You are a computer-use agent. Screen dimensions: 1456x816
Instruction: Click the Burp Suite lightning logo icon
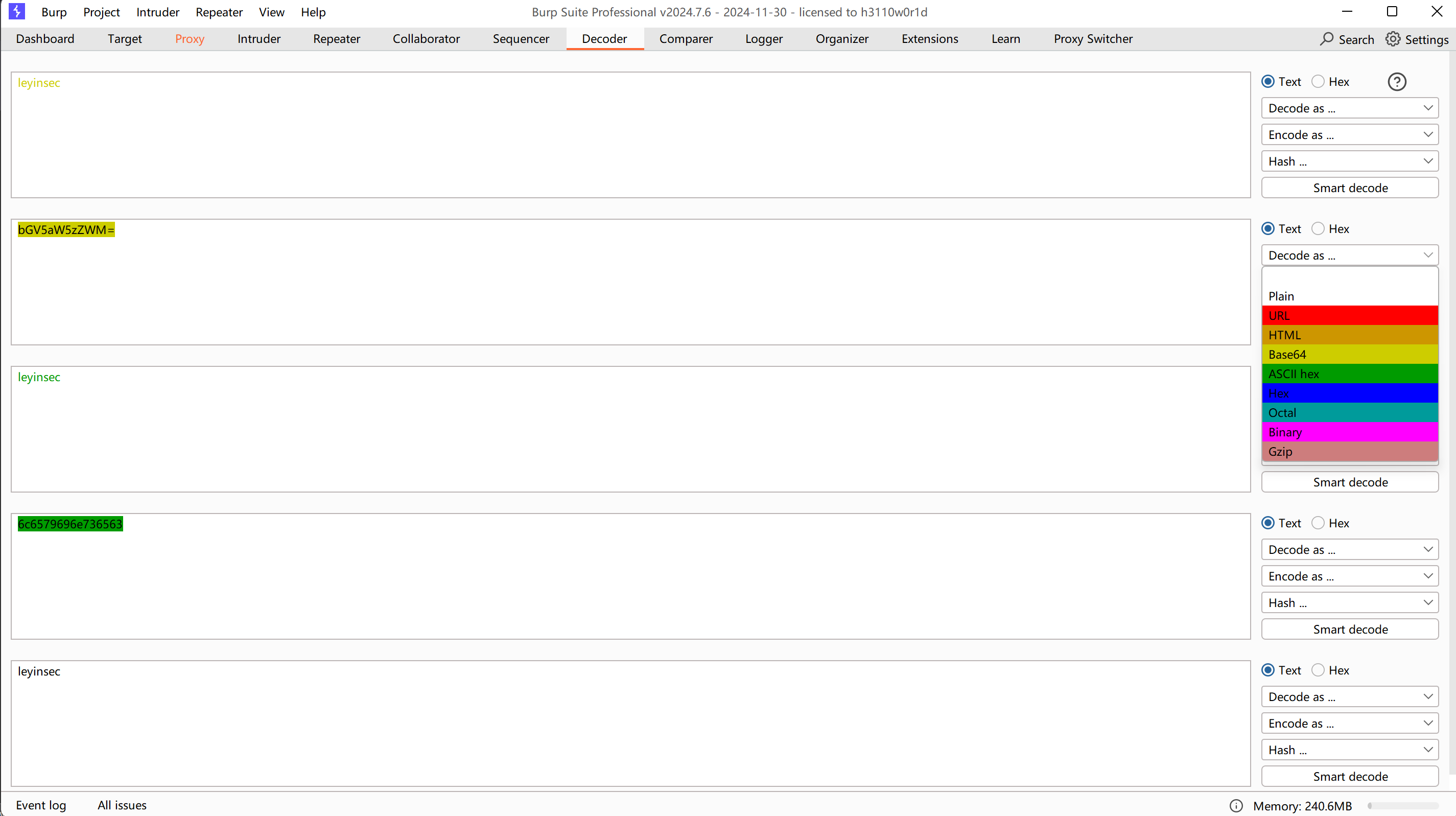click(17, 11)
